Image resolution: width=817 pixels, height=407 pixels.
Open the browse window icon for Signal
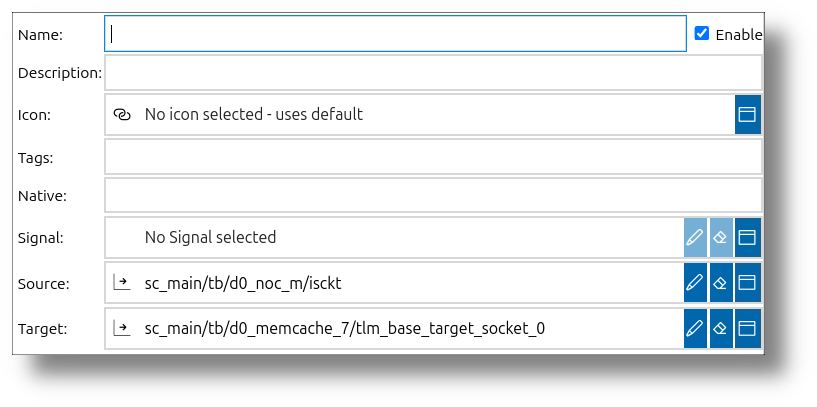click(x=748, y=238)
